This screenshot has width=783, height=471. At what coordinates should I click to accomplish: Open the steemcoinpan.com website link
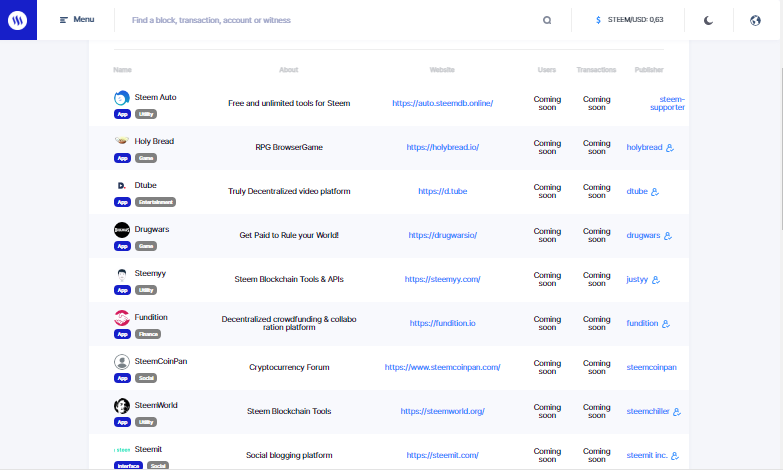[442, 367]
